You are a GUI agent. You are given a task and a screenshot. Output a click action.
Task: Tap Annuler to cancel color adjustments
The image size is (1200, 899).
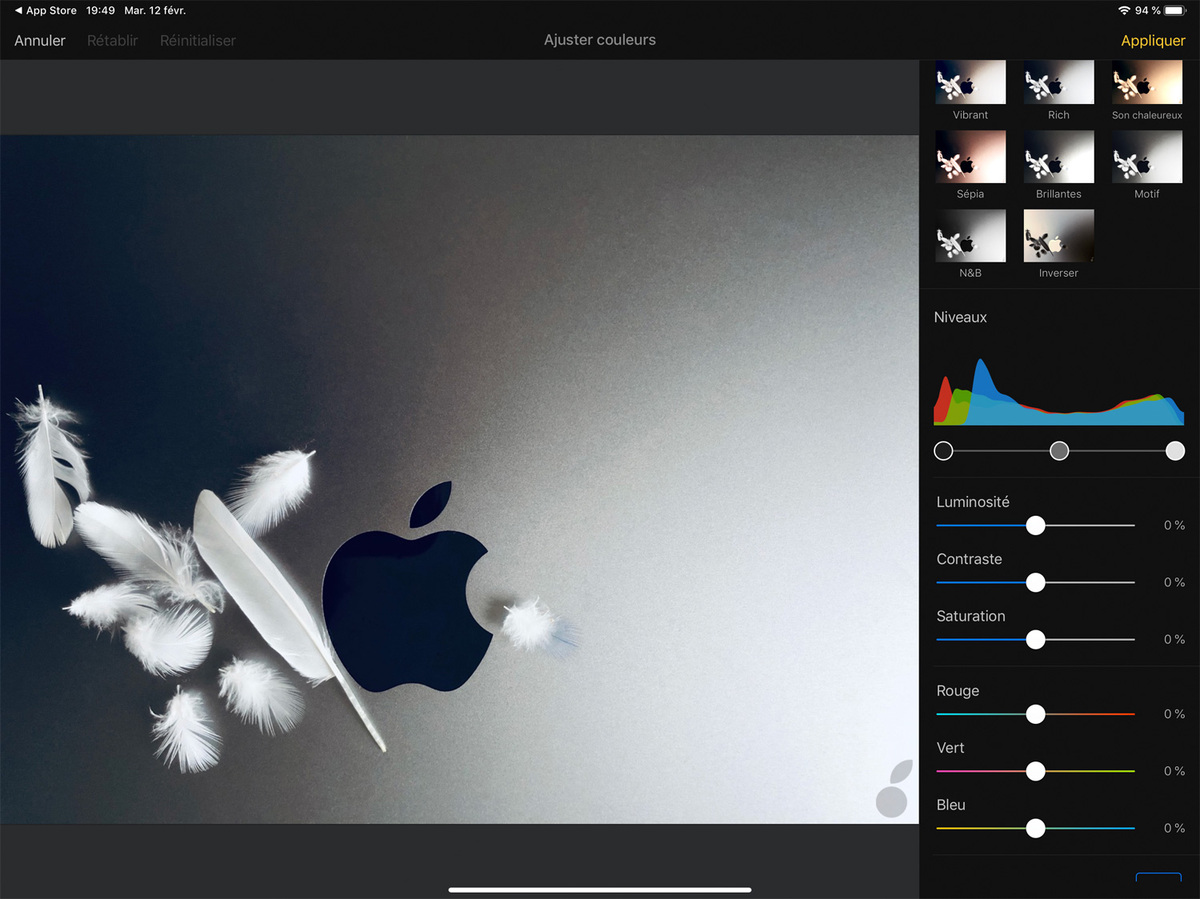[x=40, y=41]
